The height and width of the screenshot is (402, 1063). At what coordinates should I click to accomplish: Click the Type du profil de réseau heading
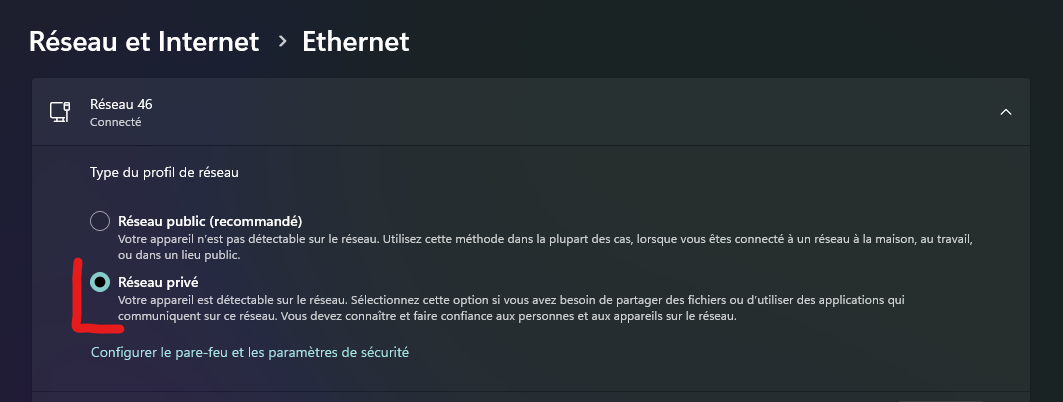(x=164, y=173)
